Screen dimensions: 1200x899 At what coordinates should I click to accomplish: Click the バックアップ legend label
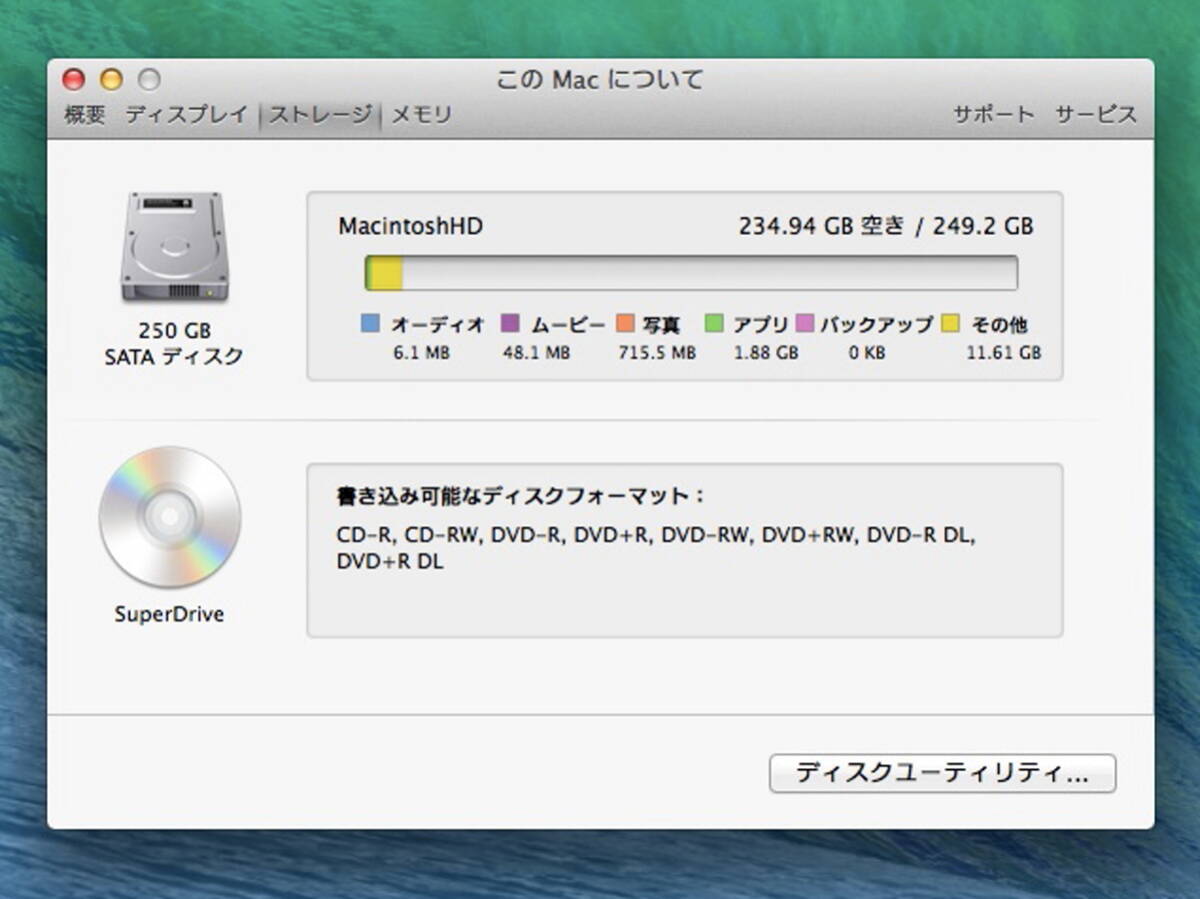click(877, 324)
